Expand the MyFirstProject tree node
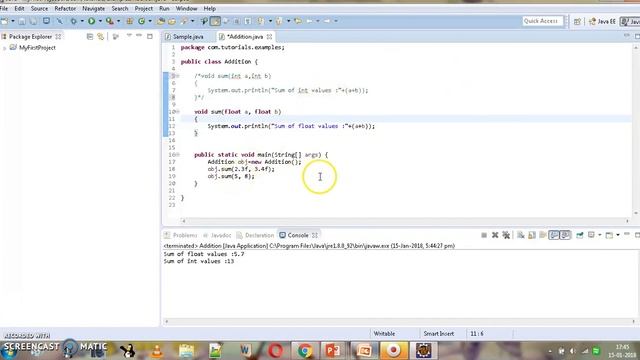640x360 pixels. click(x=4, y=48)
